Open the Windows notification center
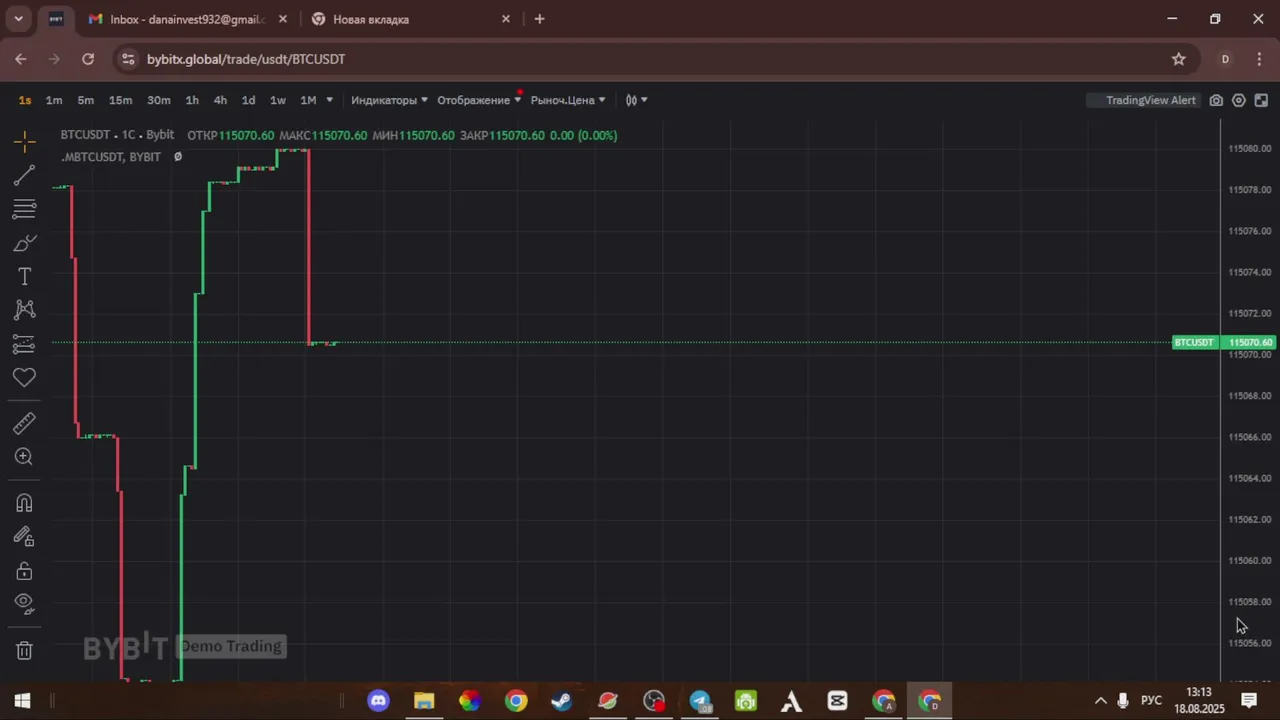Image resolution: width=1280 pixels, height=720 pixels. pyautogui.click(x=1249, y=701)
